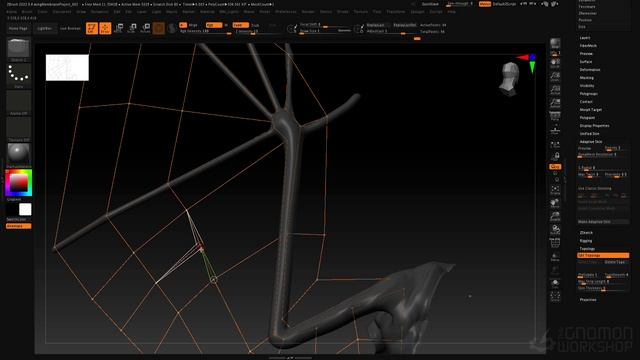Viewport: 640px width, 360px height.
Task: Click the PolyF draw polyframe icon
Action: point(555,243)
